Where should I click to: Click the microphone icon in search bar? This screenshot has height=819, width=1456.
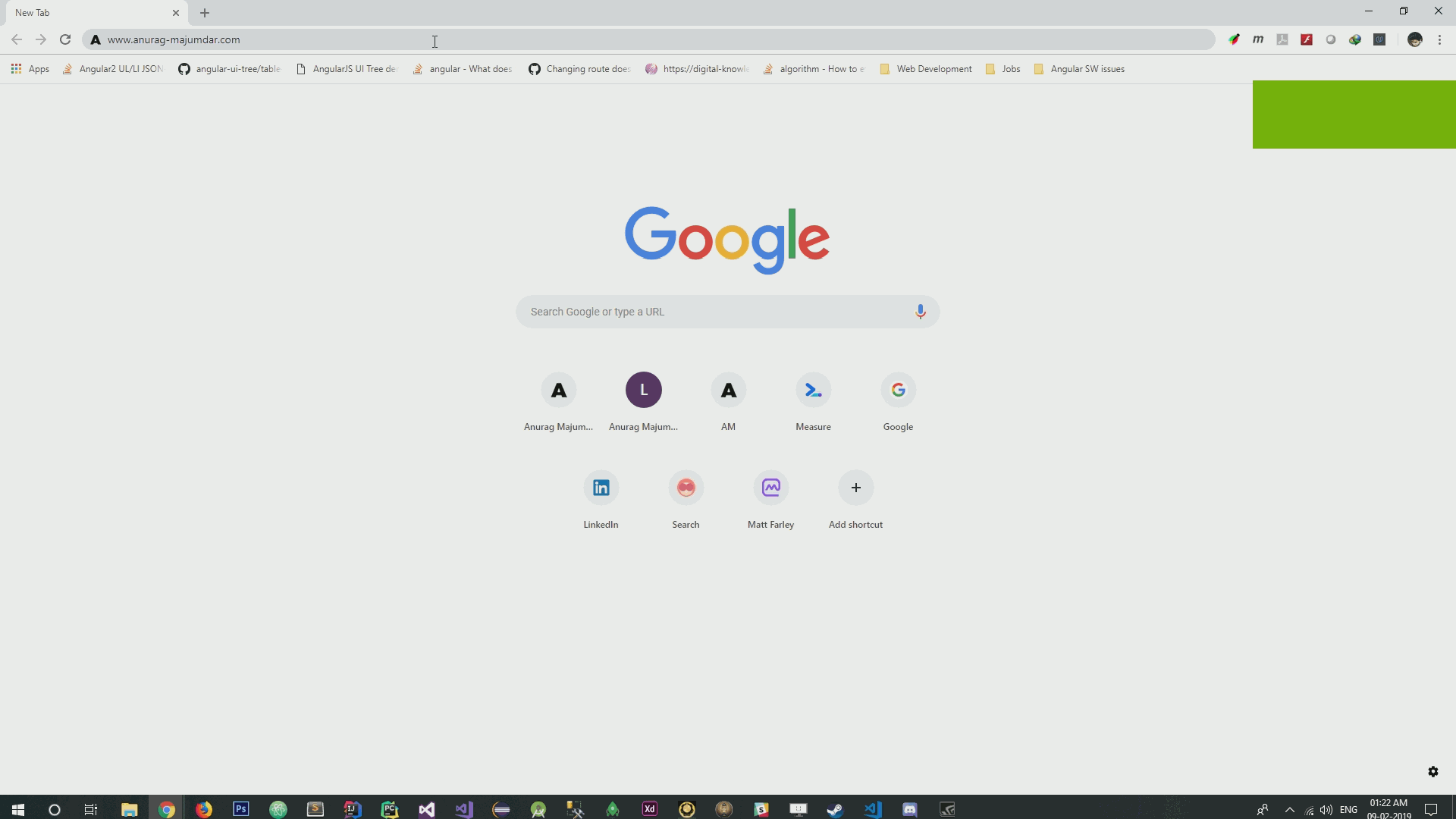coord(920,312)
